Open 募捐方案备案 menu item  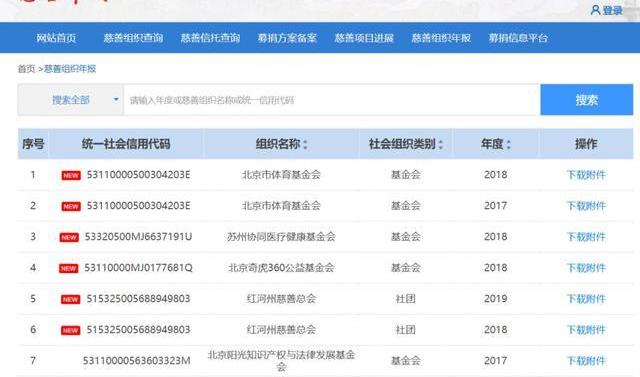pos(287,38)
